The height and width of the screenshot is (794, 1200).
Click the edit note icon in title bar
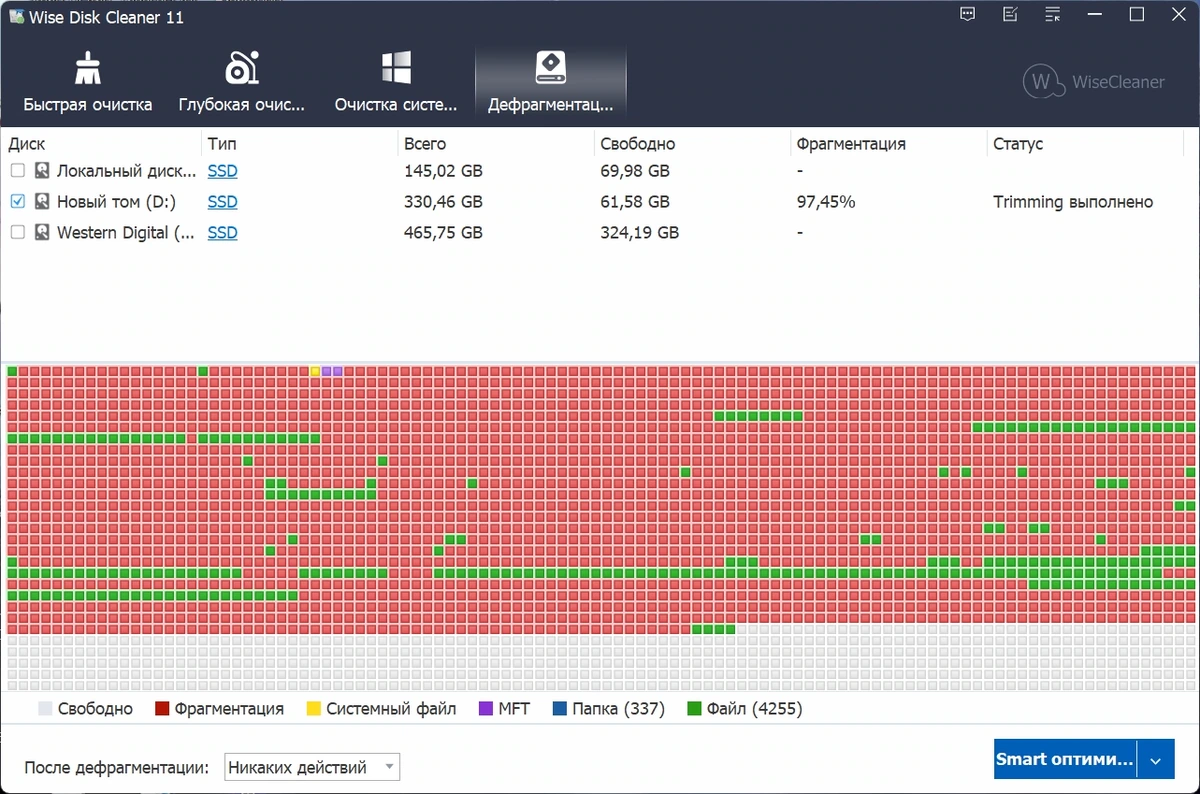pyautogui.click(x=1010, y=15)
